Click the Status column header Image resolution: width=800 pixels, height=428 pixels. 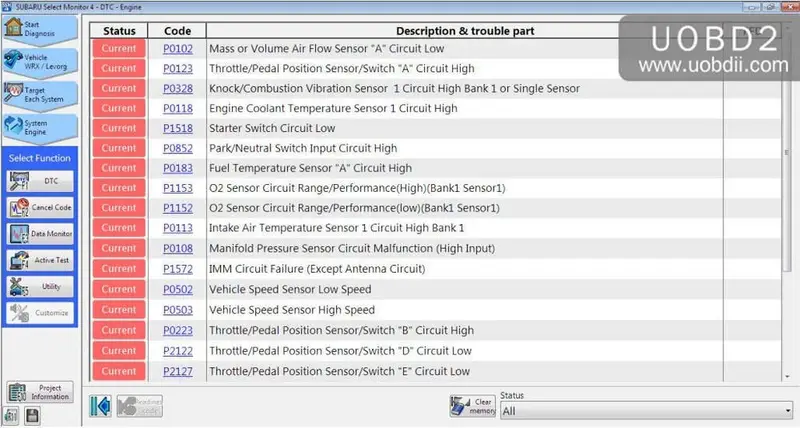pyautogui.click(x=119, y=31)
